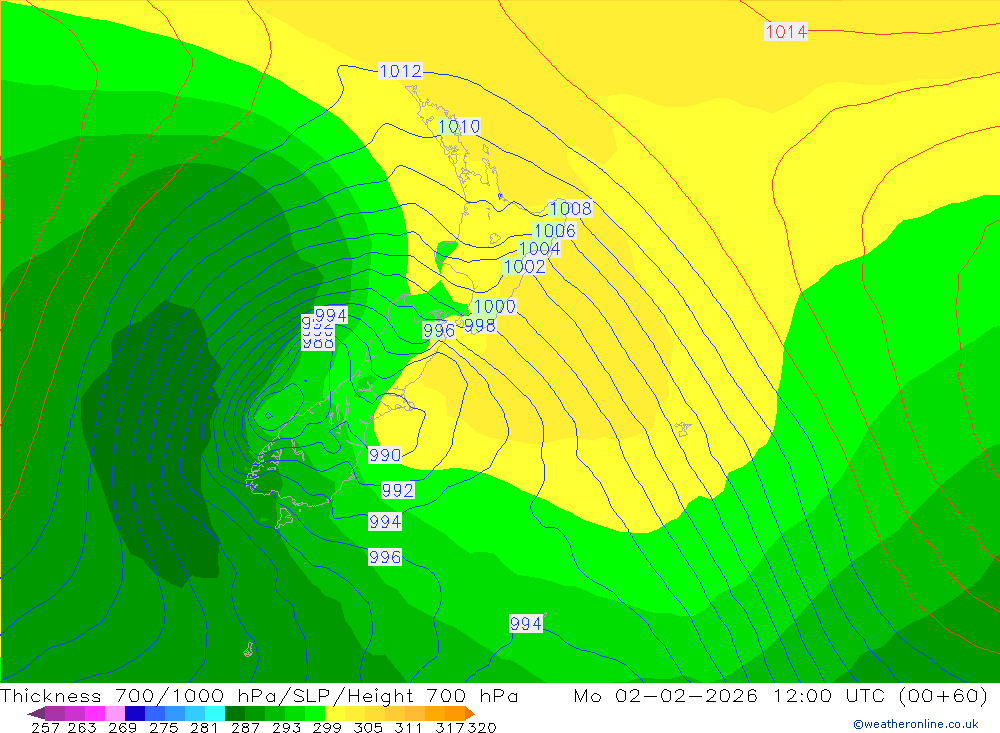1000x733 pixels.
Task: Click the 320 legend scale value
Action: click(482, 727)
